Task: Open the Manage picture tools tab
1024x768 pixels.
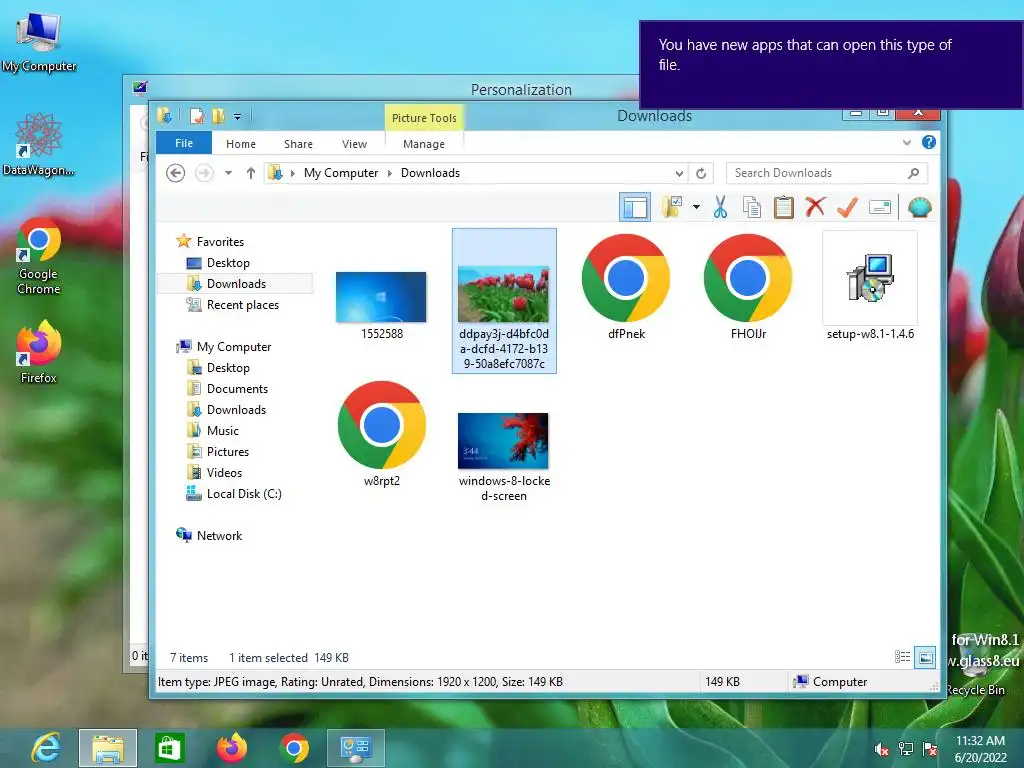Action: 424,144
